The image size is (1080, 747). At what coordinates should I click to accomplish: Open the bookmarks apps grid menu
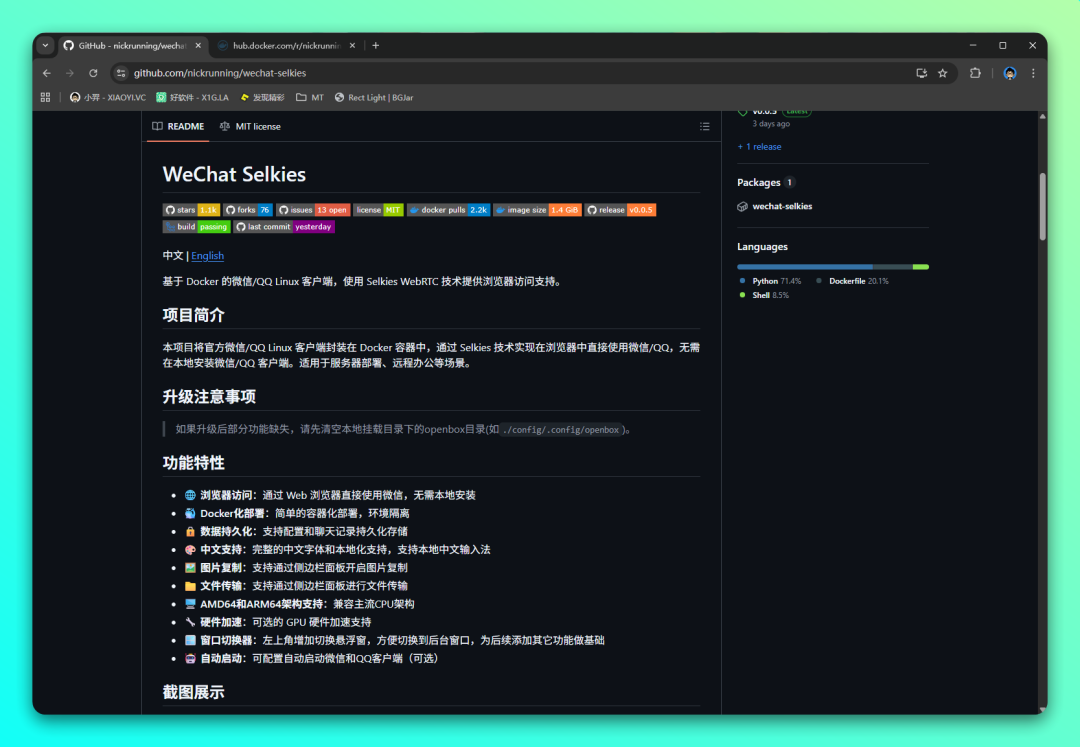tap(43, 97)
